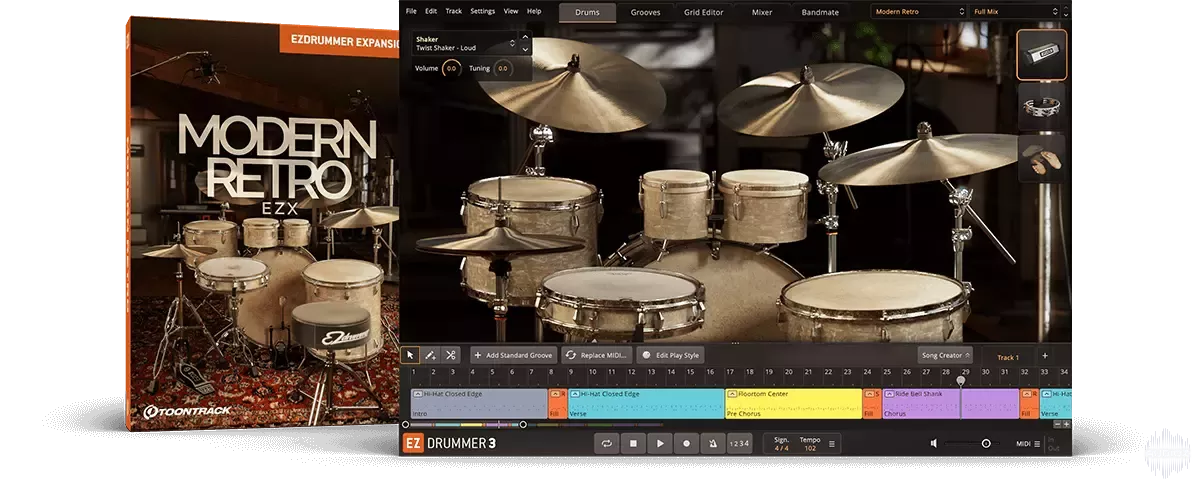Select the orange Fill block at bar 24
The image size is (1200, 488).
pos(872,404)
